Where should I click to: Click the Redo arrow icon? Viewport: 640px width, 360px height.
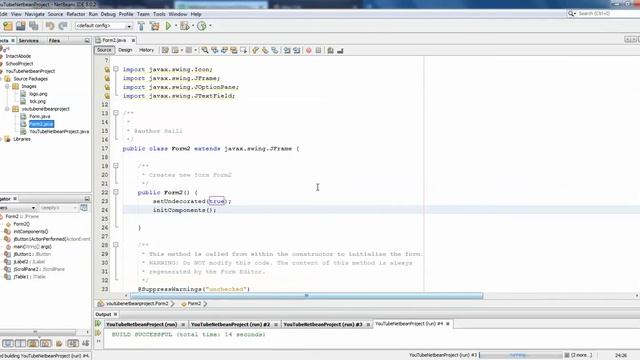(x=63, y=26)
